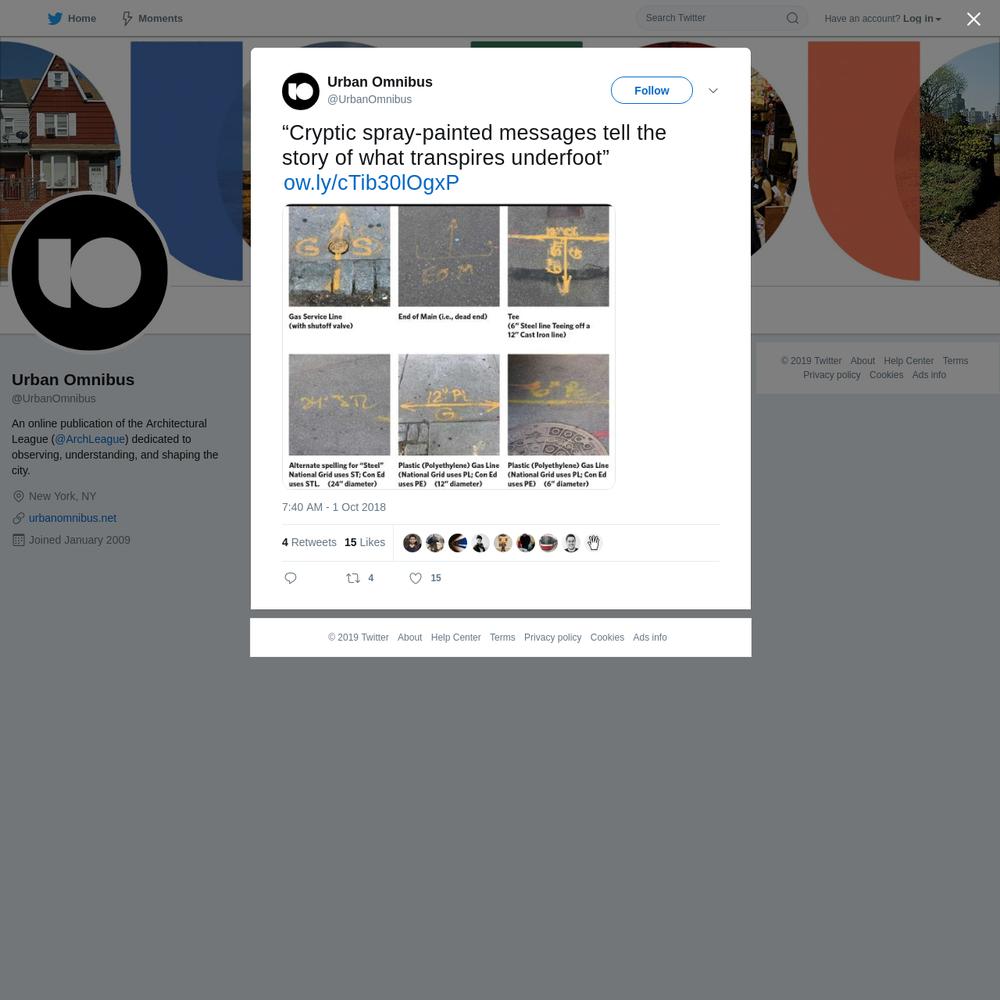Open urbanomnibus.net profile link
Screen dimensions: 1000x1000
pos(73,518)
